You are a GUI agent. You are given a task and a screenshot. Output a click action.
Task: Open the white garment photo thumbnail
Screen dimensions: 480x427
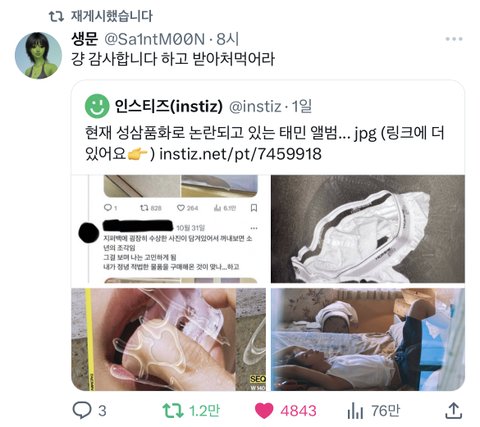pos(368,229)
